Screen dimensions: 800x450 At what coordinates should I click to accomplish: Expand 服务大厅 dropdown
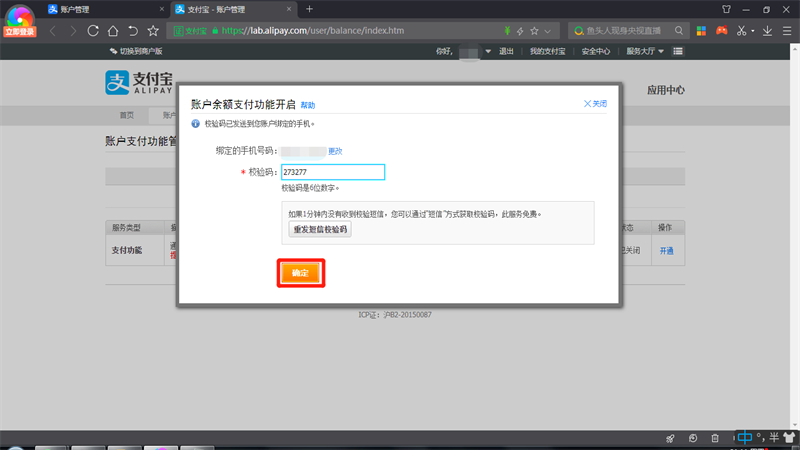645,51
